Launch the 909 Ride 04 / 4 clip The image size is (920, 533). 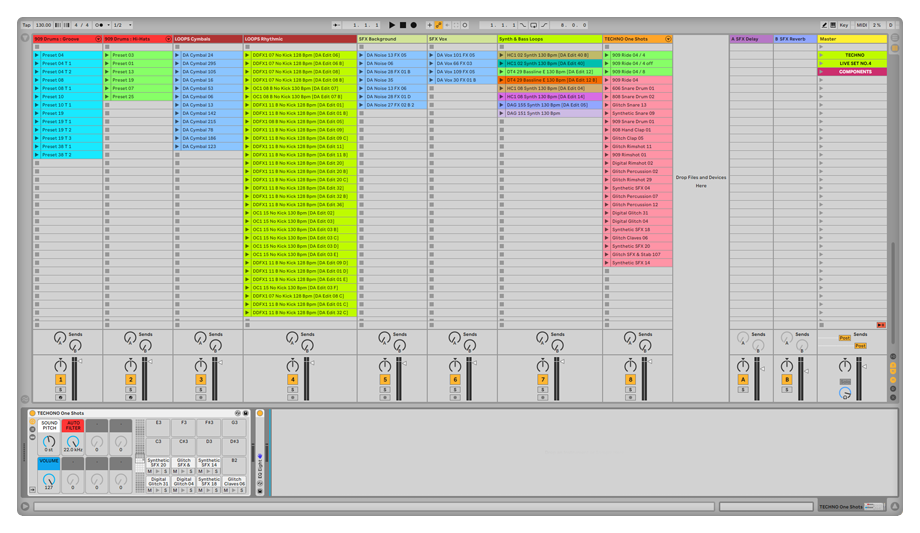click(607, 55)
